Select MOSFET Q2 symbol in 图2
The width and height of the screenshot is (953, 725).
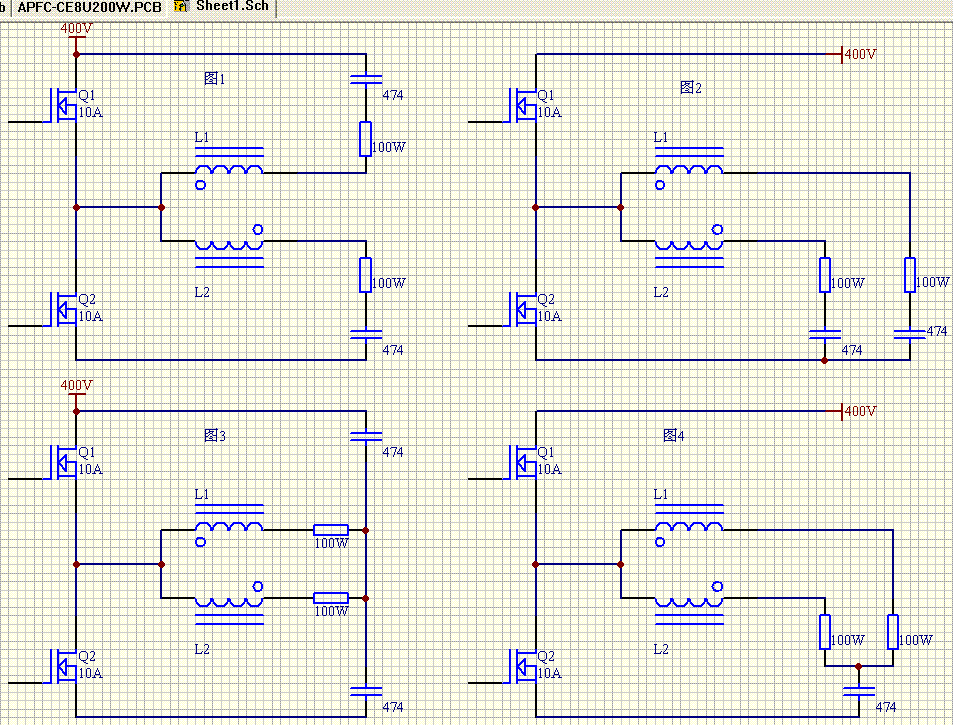523,309
